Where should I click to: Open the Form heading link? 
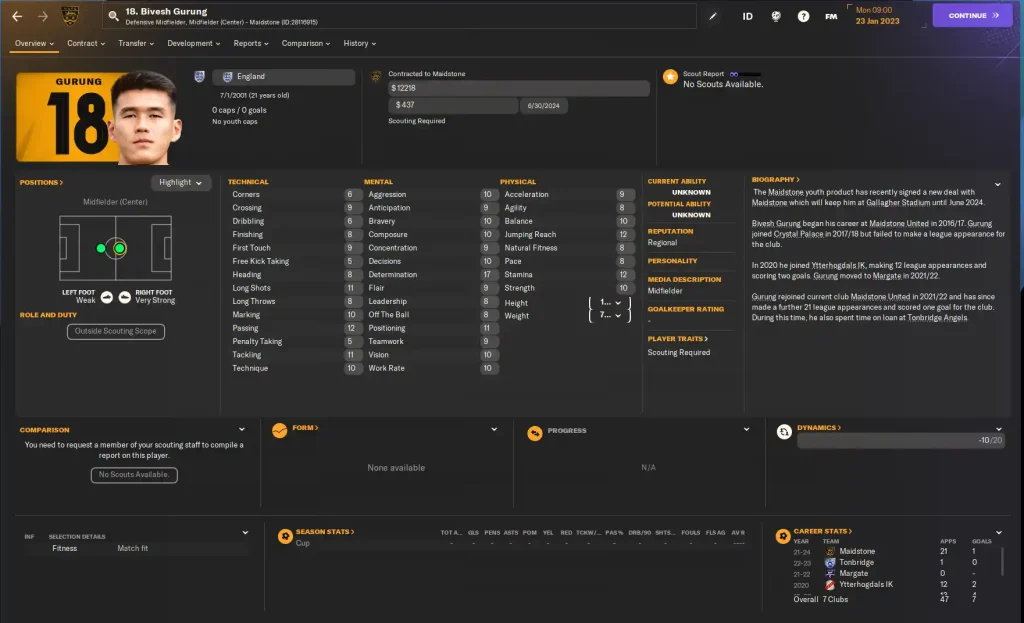point(305,428)
